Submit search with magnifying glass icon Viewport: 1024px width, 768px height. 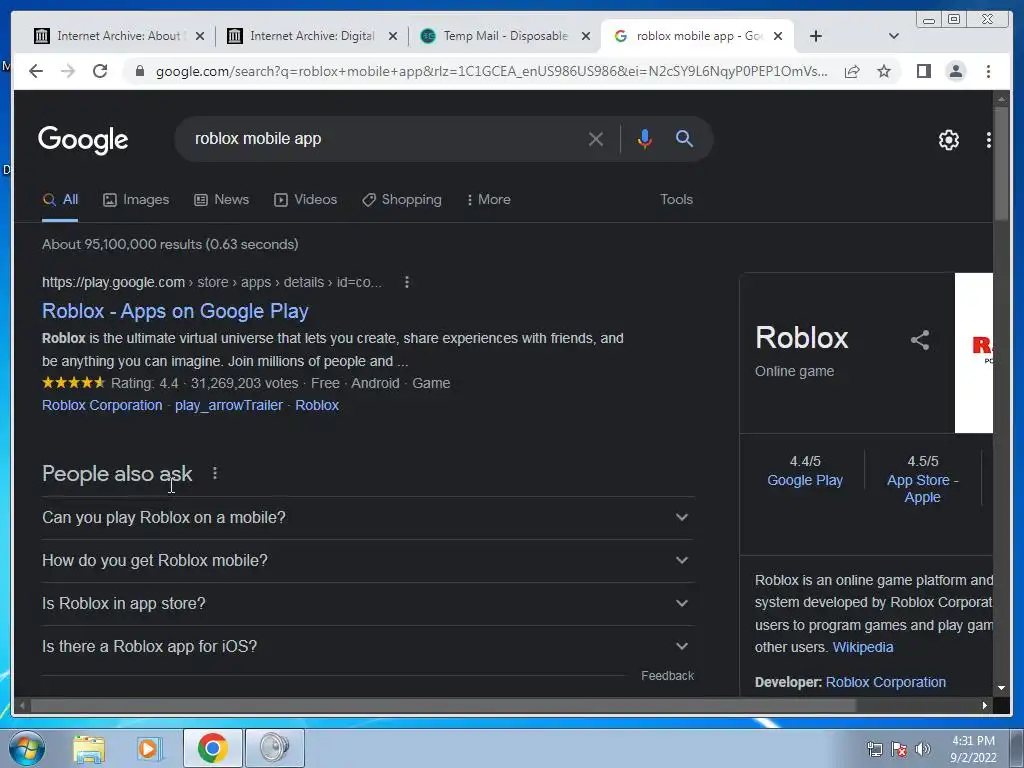click(x=684, y=138)
